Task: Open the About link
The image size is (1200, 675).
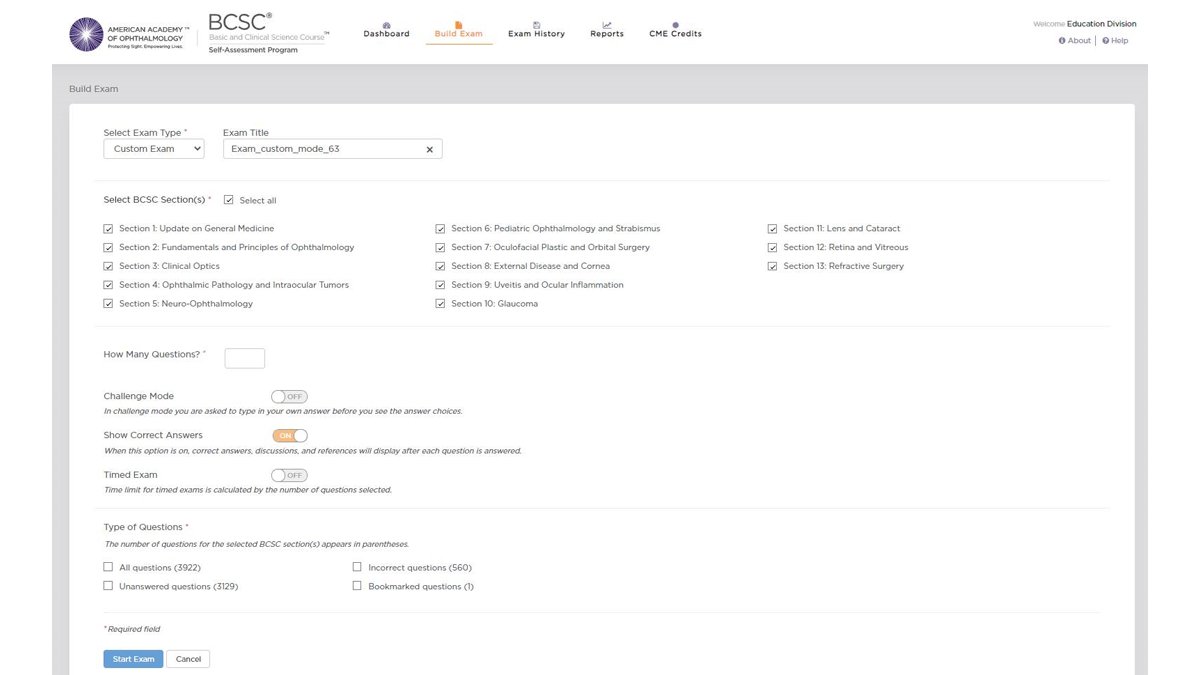Action: (1075, 41)
